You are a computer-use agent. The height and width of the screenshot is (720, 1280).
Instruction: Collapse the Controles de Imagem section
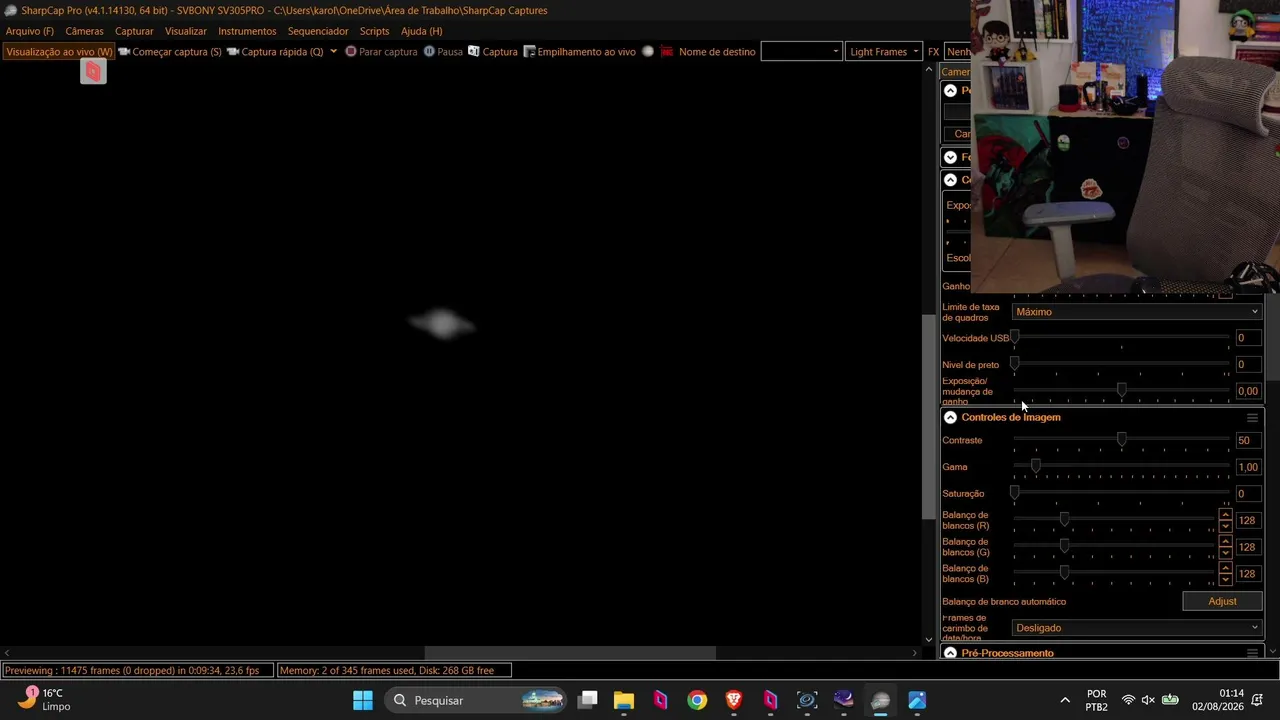click(x=950, y=417)
